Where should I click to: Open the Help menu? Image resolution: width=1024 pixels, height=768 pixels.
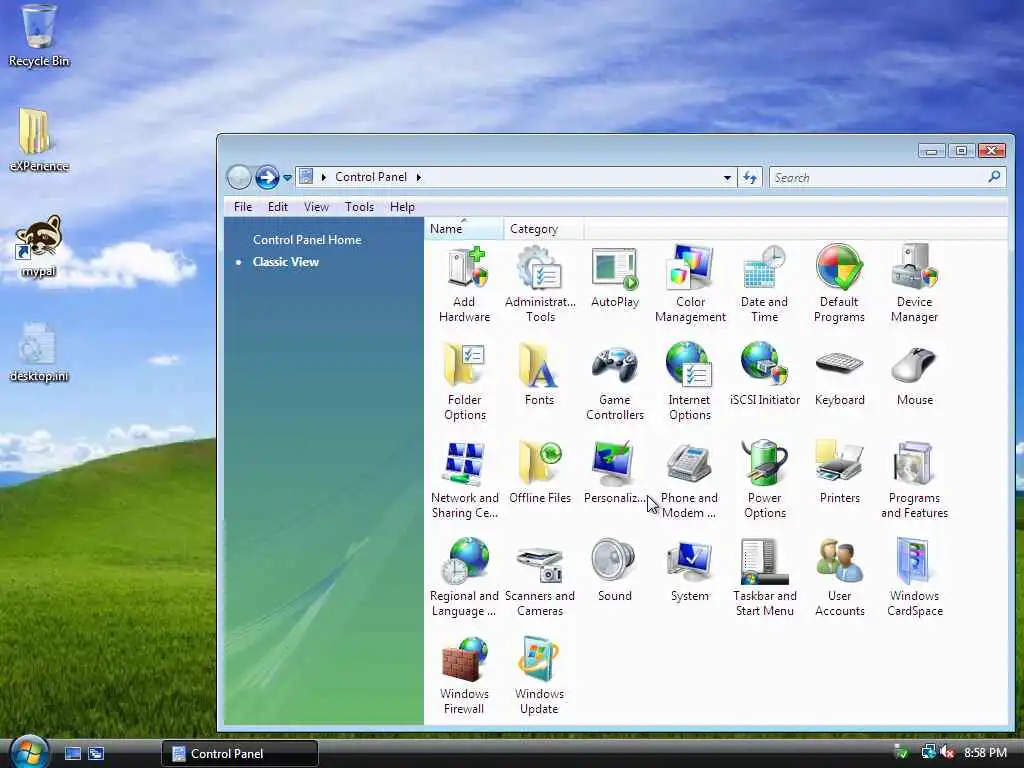click(402, 207)
